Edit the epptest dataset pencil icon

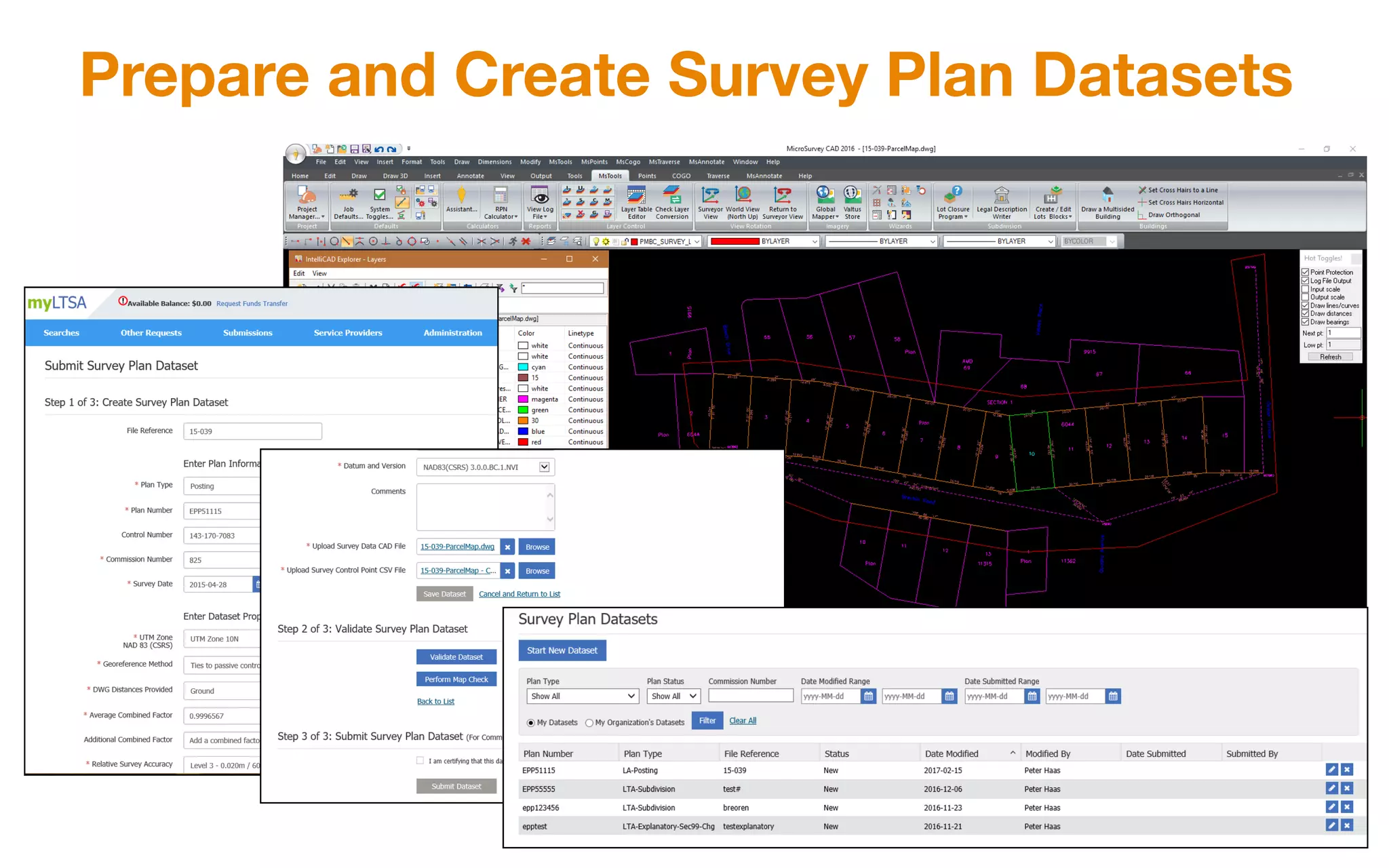(x=1331, y=825)
